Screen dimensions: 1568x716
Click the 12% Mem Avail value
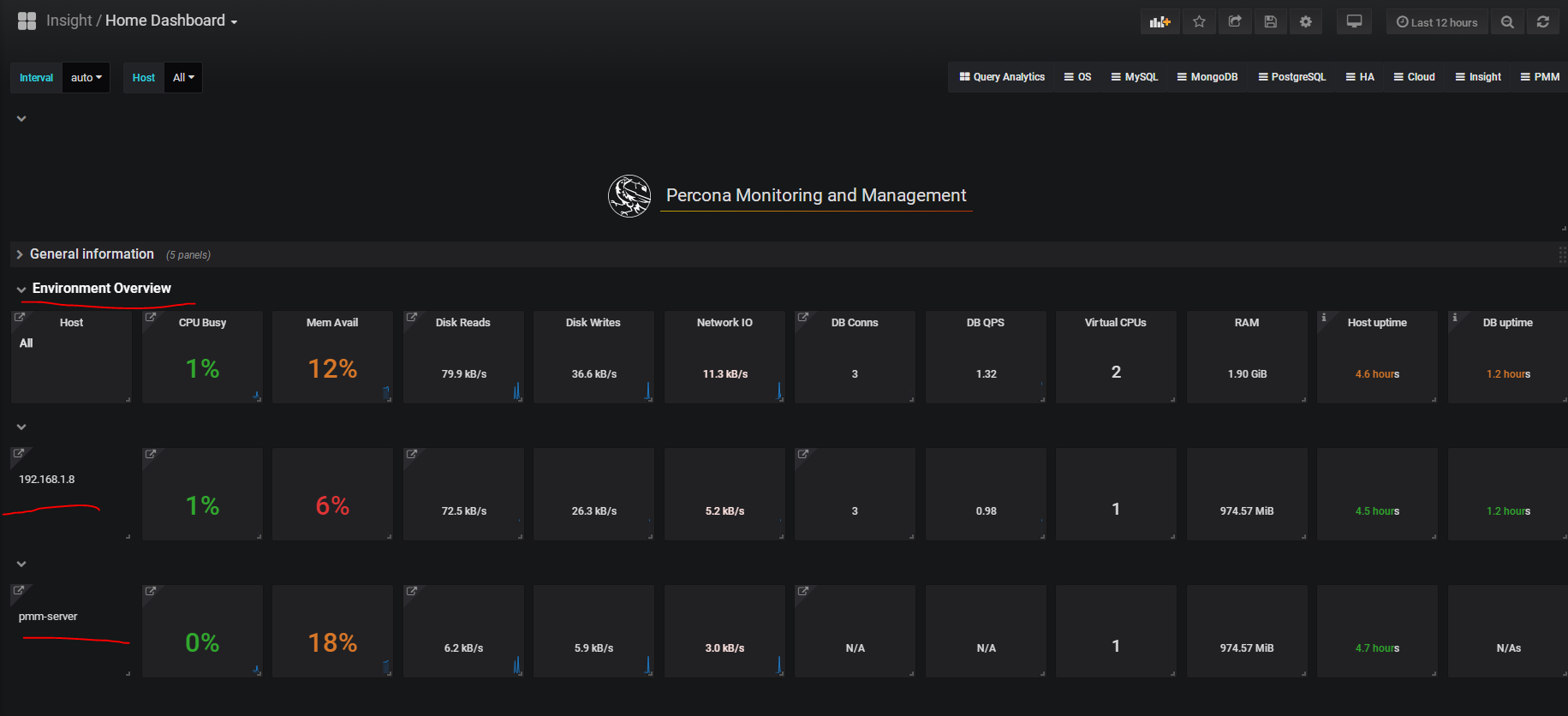coord(332,369)
